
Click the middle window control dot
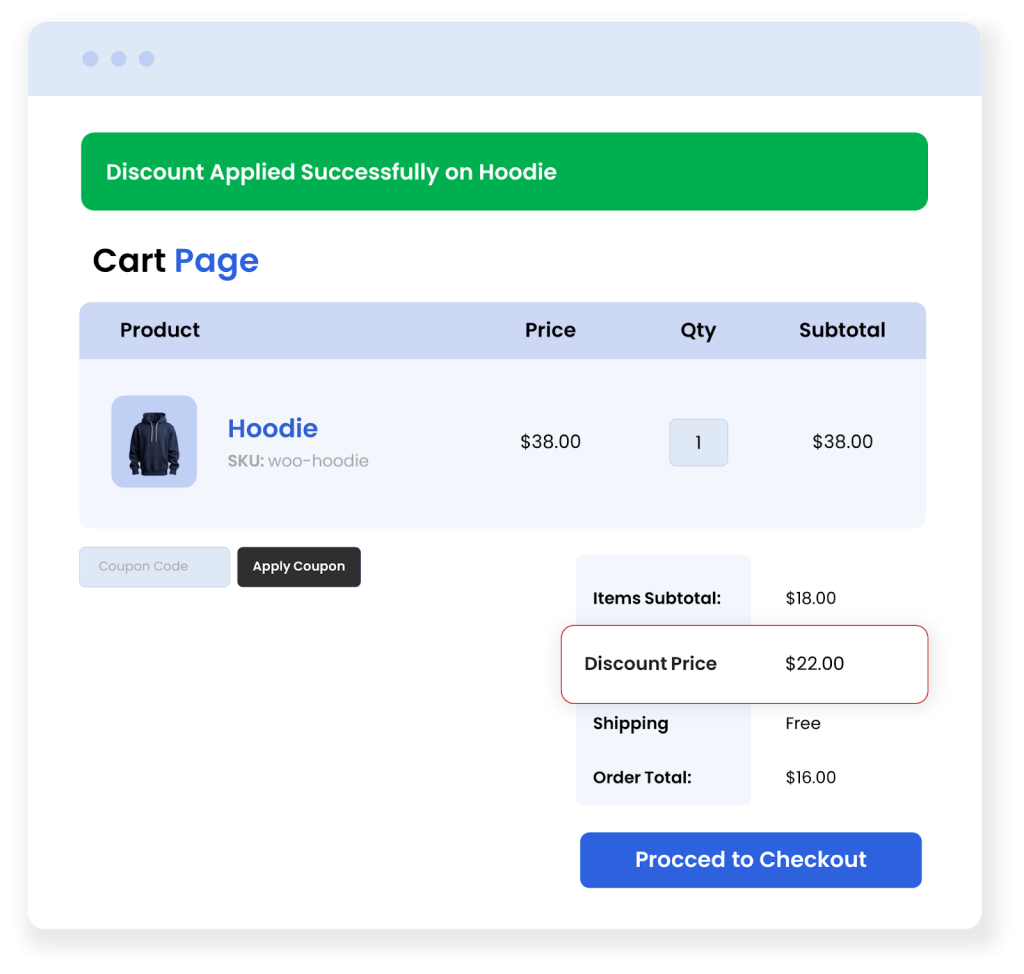(x=118, y=59)
